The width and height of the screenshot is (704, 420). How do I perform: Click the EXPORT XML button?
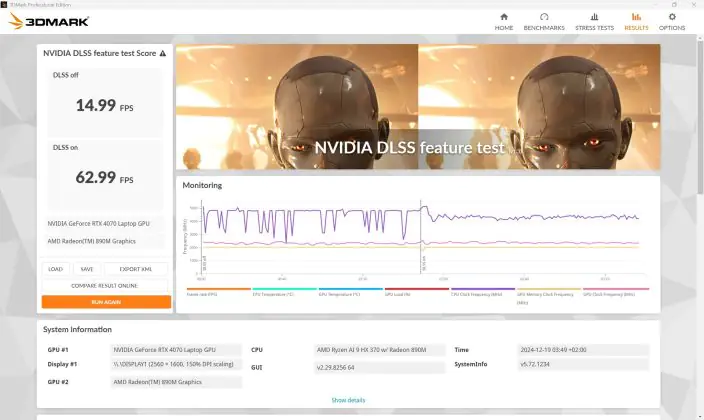point(136,269)
